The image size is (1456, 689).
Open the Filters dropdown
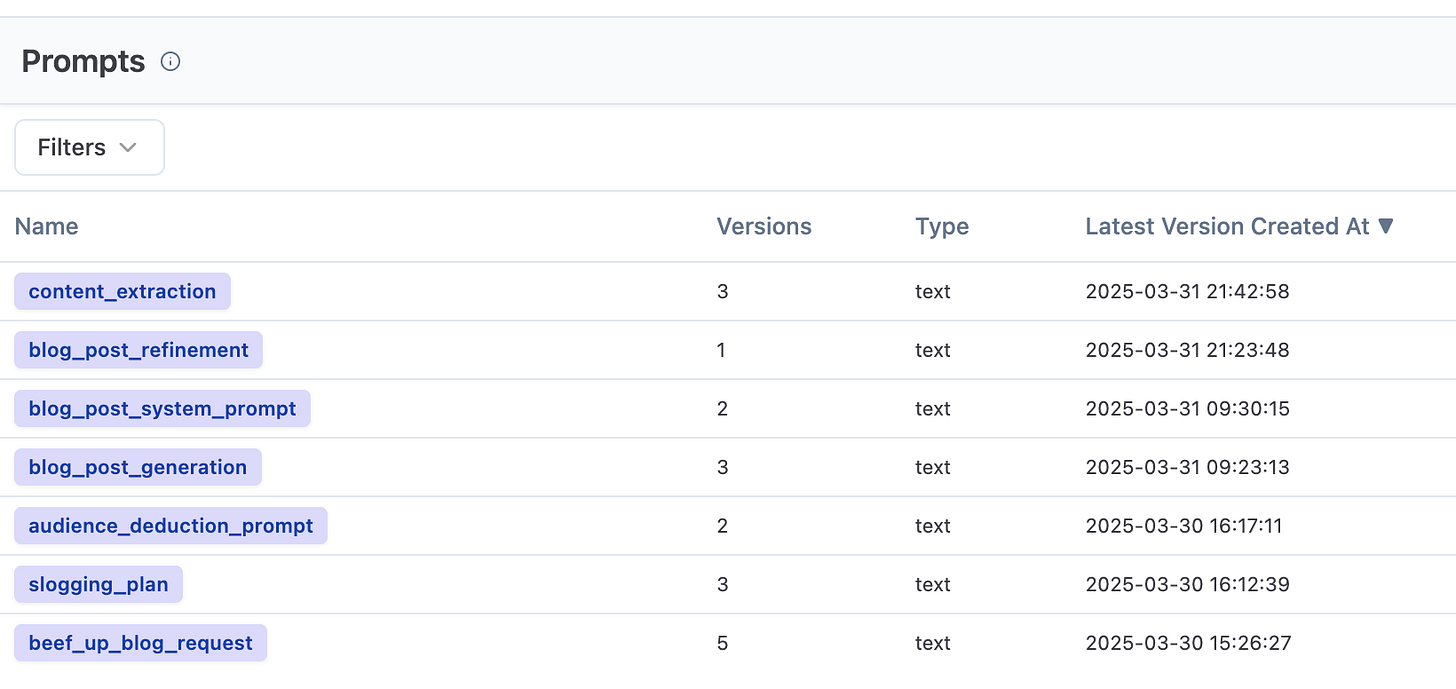click(x=89, y=147)
